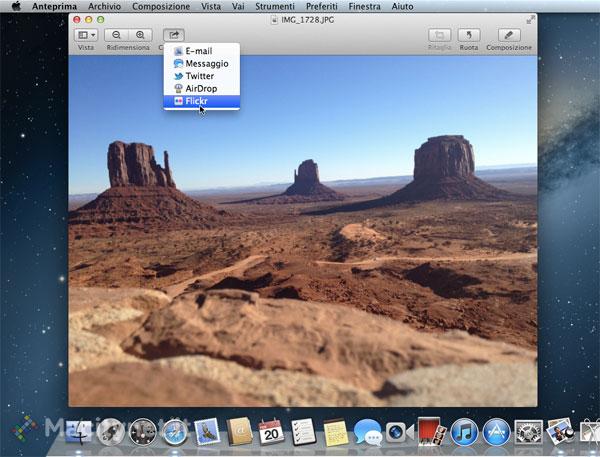Open Reminders checklist icon in the Dock
600x457 pixels.
[x=303, y=432]
